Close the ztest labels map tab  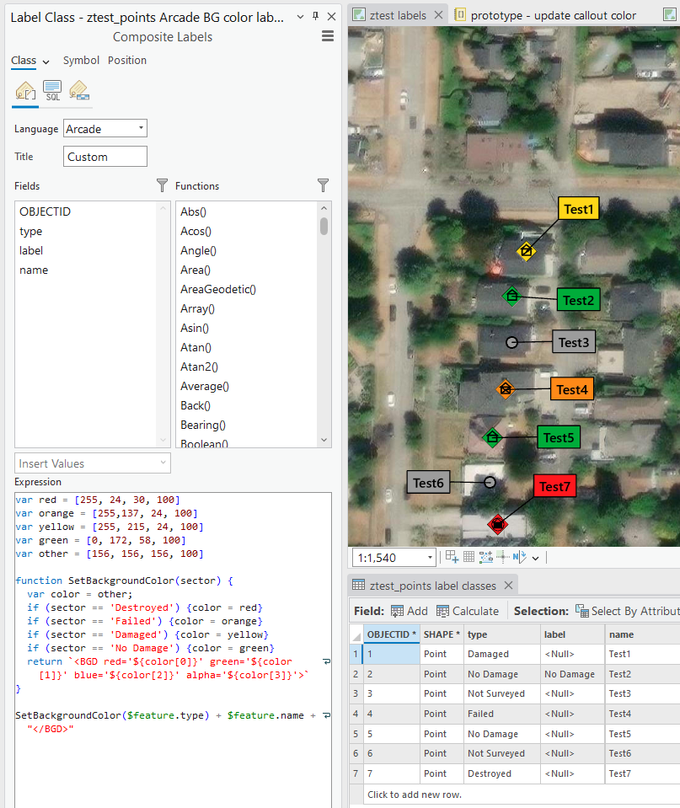click(x=438, y=15)
